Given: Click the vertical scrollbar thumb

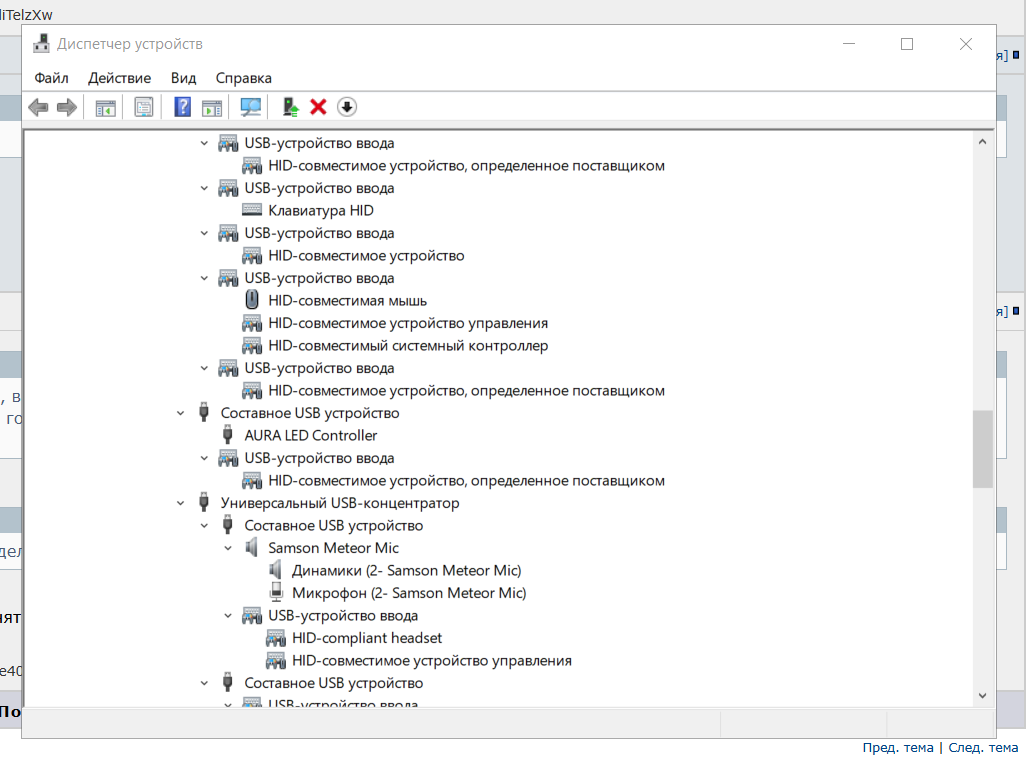Looking at the screenshot, I should click(982, 449).
